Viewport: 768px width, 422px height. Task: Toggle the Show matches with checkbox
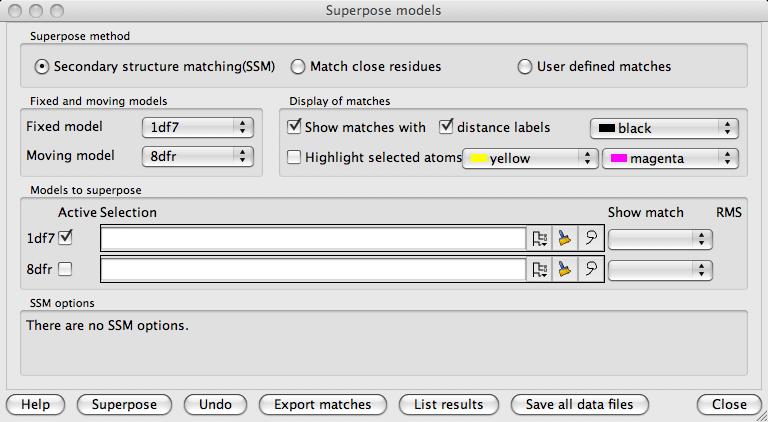point(295,127)
